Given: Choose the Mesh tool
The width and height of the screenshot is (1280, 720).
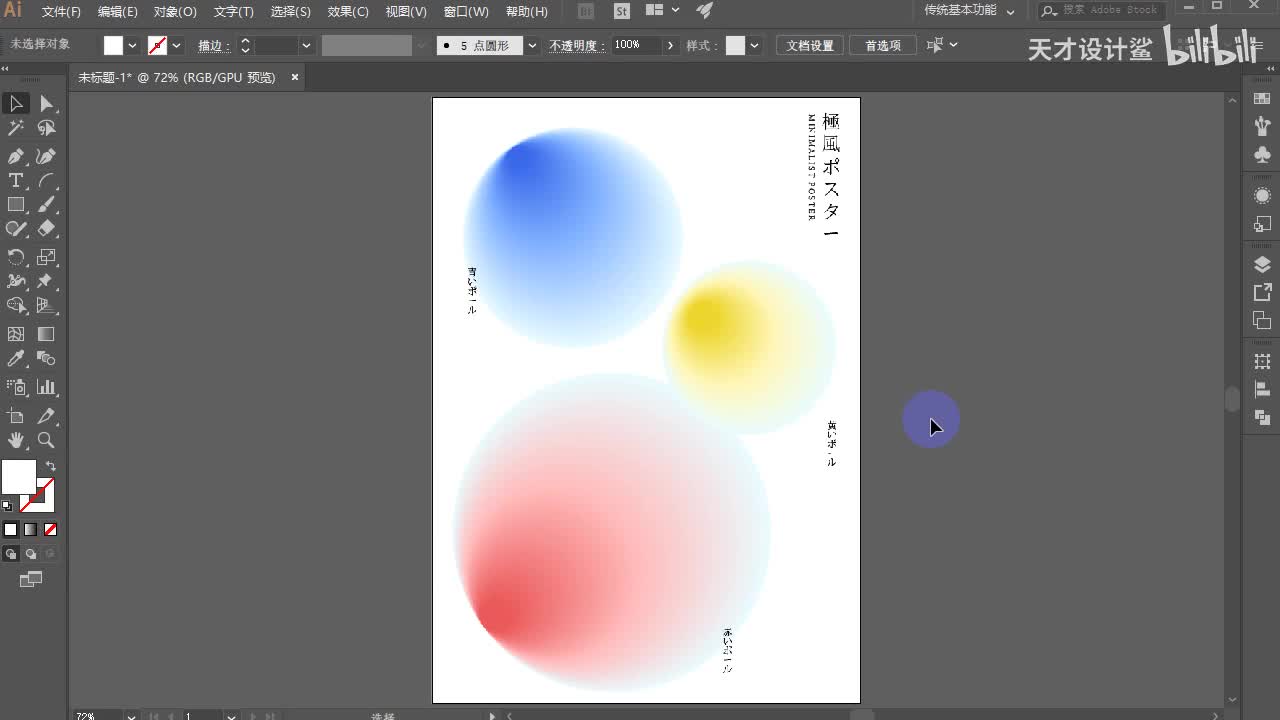Looking at the screenshot, I should click(16, 334).
